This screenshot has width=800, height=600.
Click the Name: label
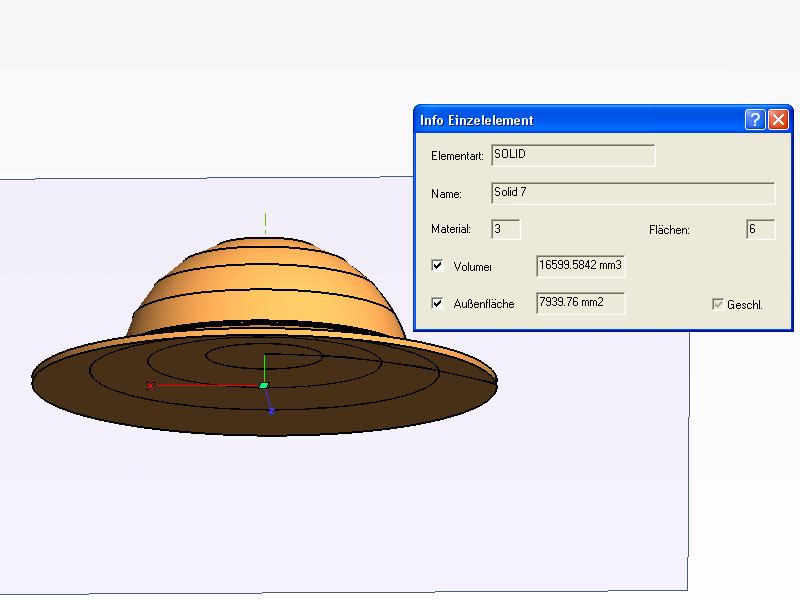tap(446, 194)
